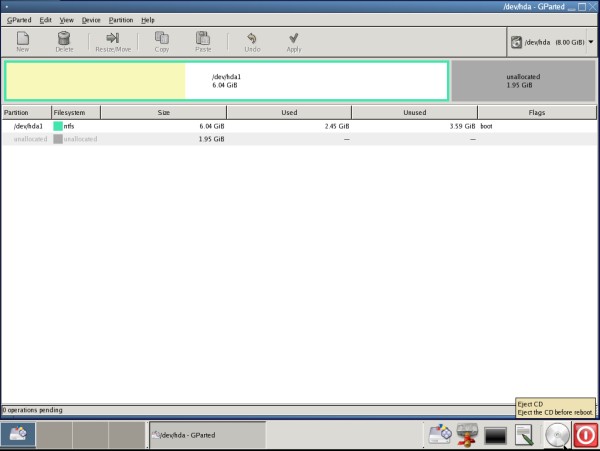Click the red power shutdown icon
This screenshot has height=451, width=600.
coord(585,435)
